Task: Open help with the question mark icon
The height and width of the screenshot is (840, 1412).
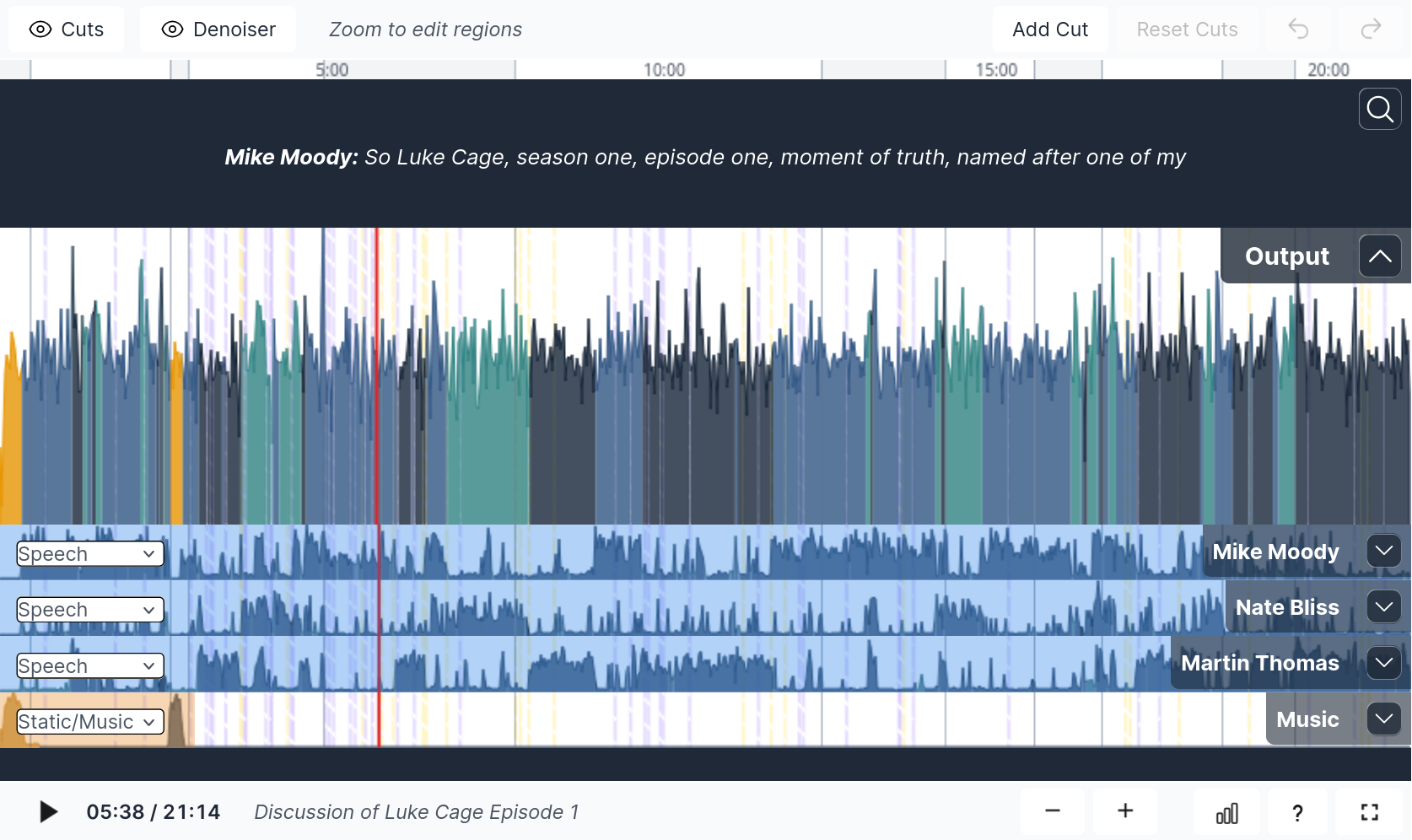Action: pyautogui.click(x=1297, y=812)
